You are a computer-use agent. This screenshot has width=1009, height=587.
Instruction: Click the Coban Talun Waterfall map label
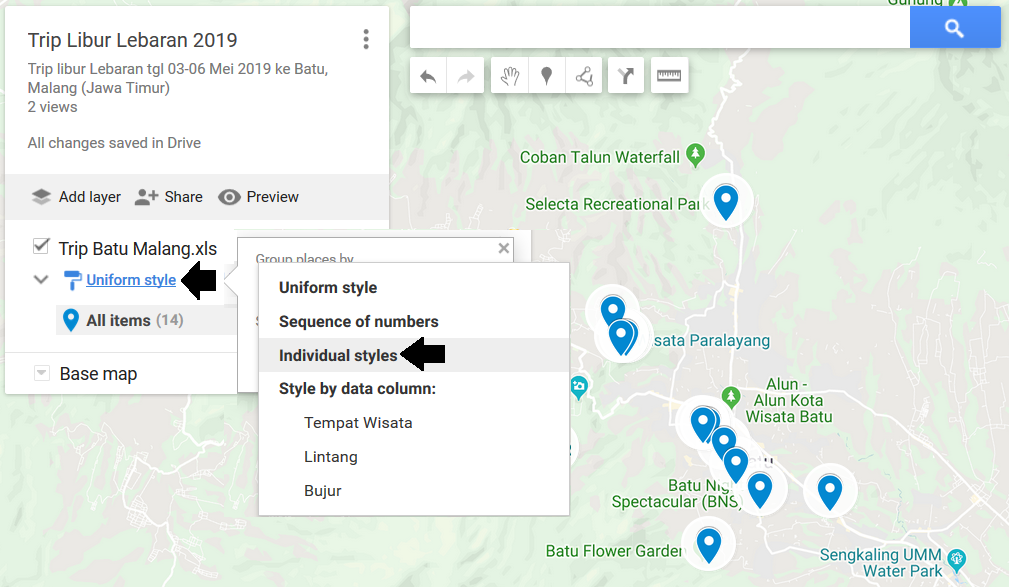click(600, 157)
